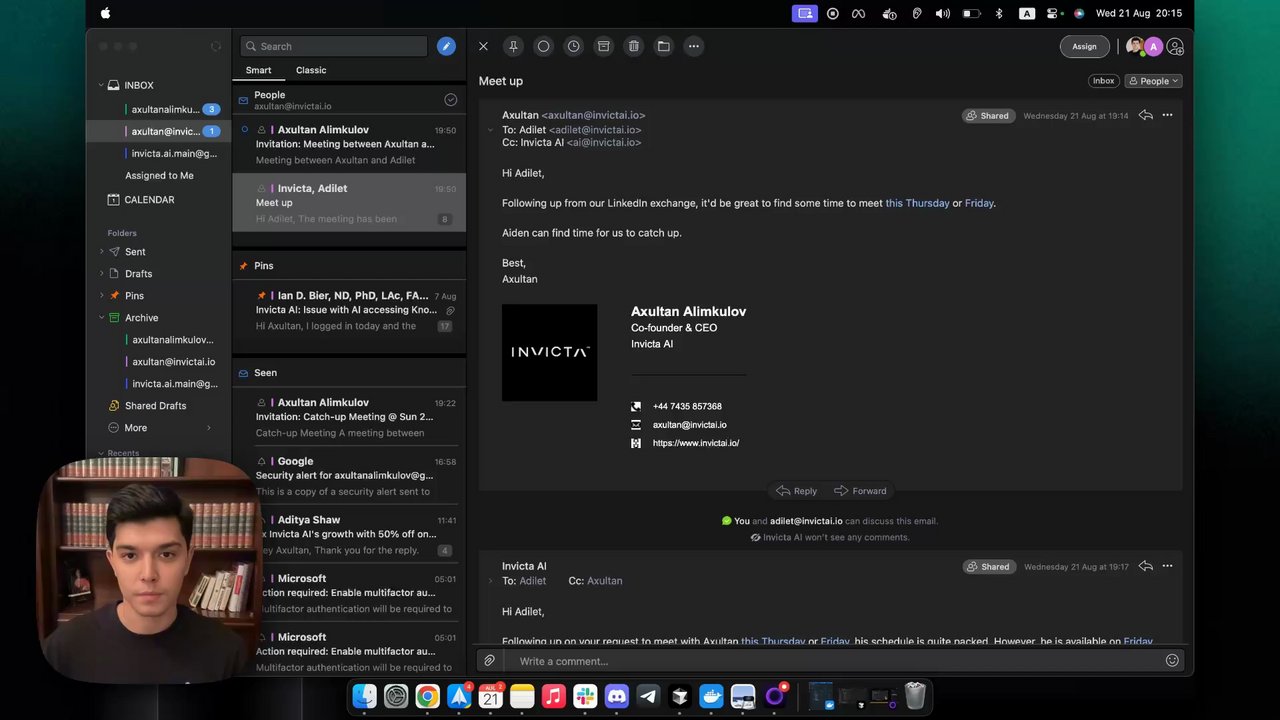1280x720 pixels.
Task: Open Finder from the Dock
Action: 365,696
